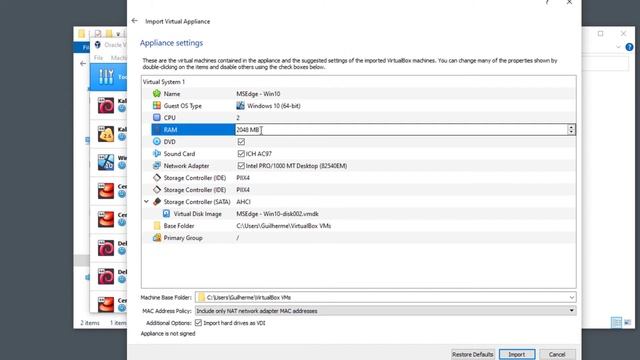This screenshot has height=360, width=640.
Task: Switch File Explorer to large icons view
Action: tap(628, 322)
